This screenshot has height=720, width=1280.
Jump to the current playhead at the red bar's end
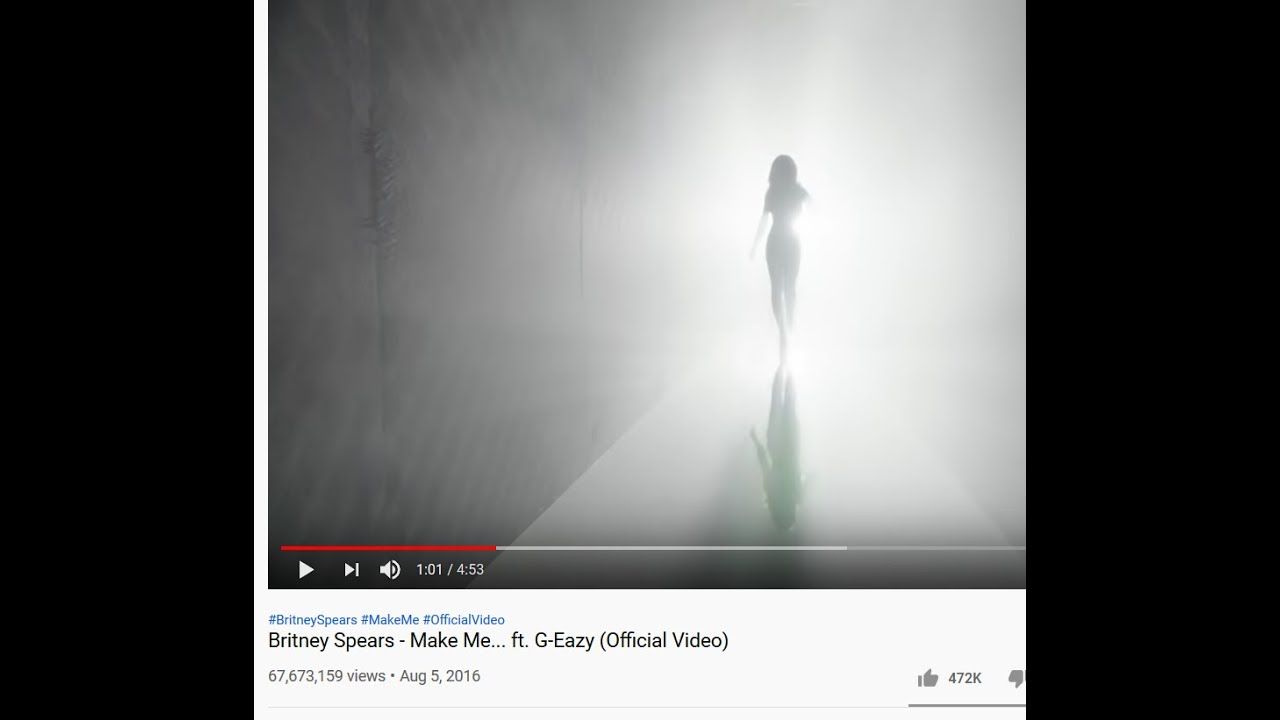496,548
